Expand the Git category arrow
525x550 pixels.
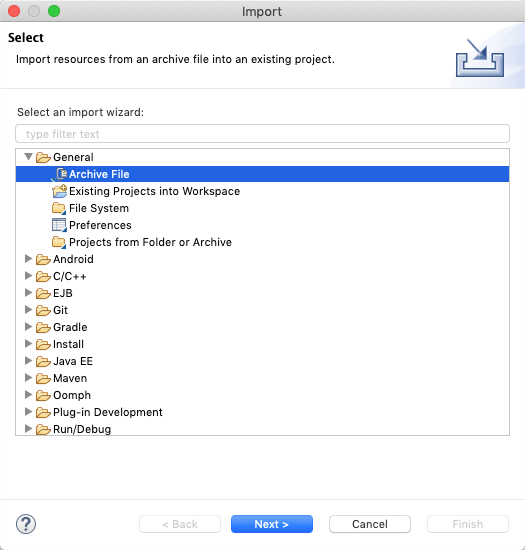[x=28, y=310]
